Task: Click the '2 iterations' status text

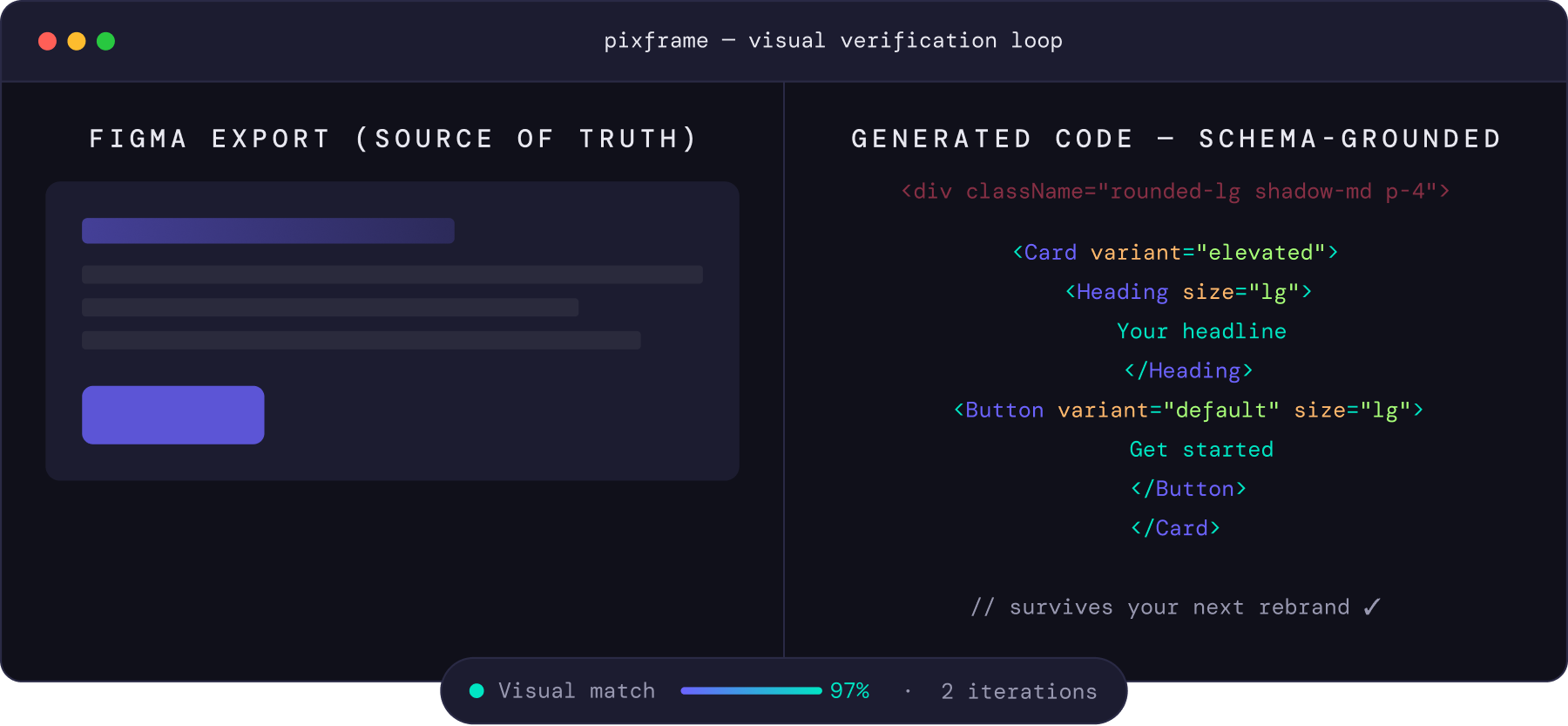Action: click(1019, 692)
